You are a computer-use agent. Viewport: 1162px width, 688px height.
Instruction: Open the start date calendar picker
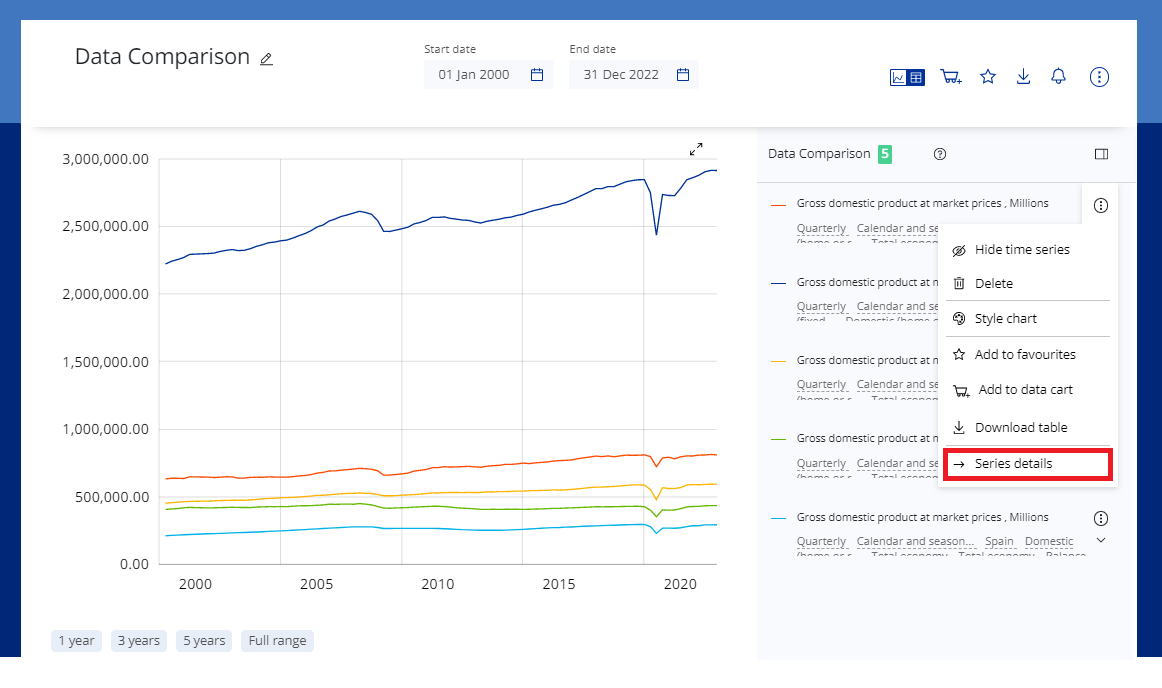pos(536,75)
